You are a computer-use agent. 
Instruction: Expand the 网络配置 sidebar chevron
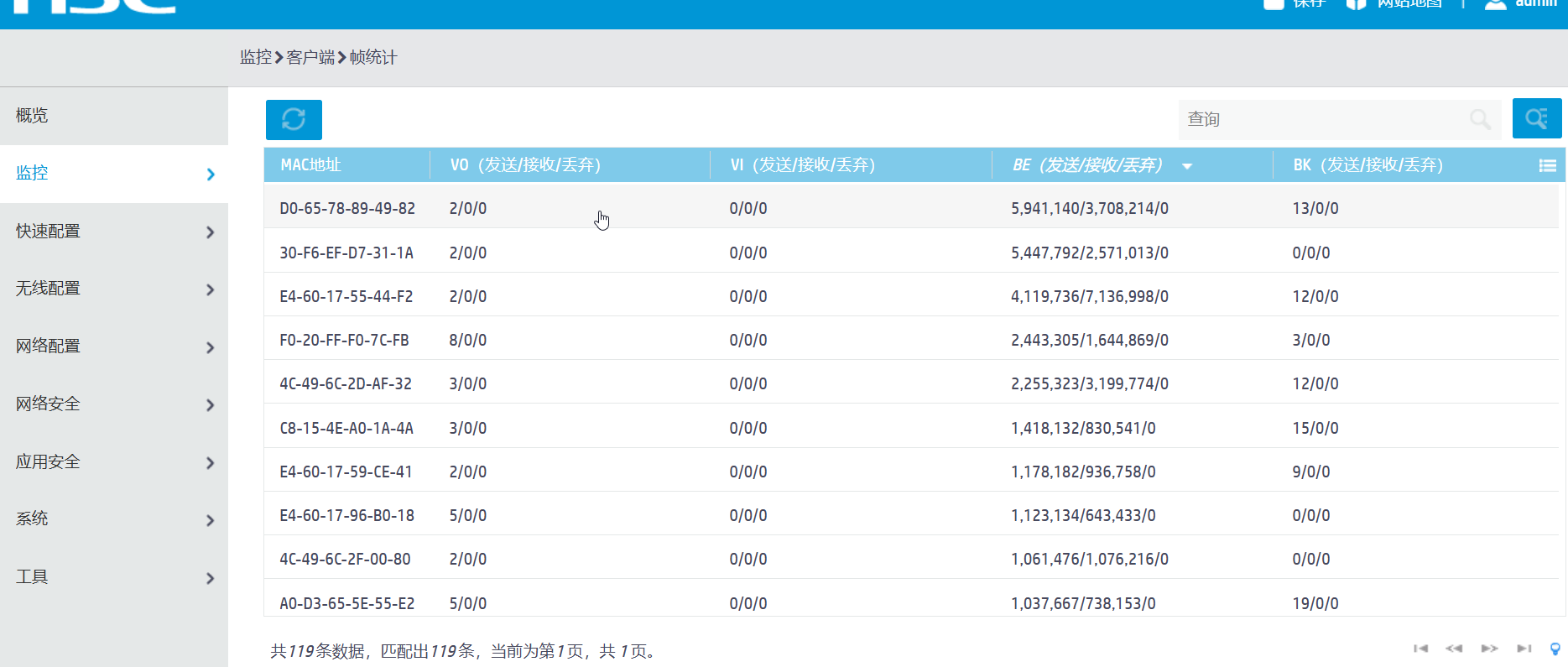tap(211, 347)
